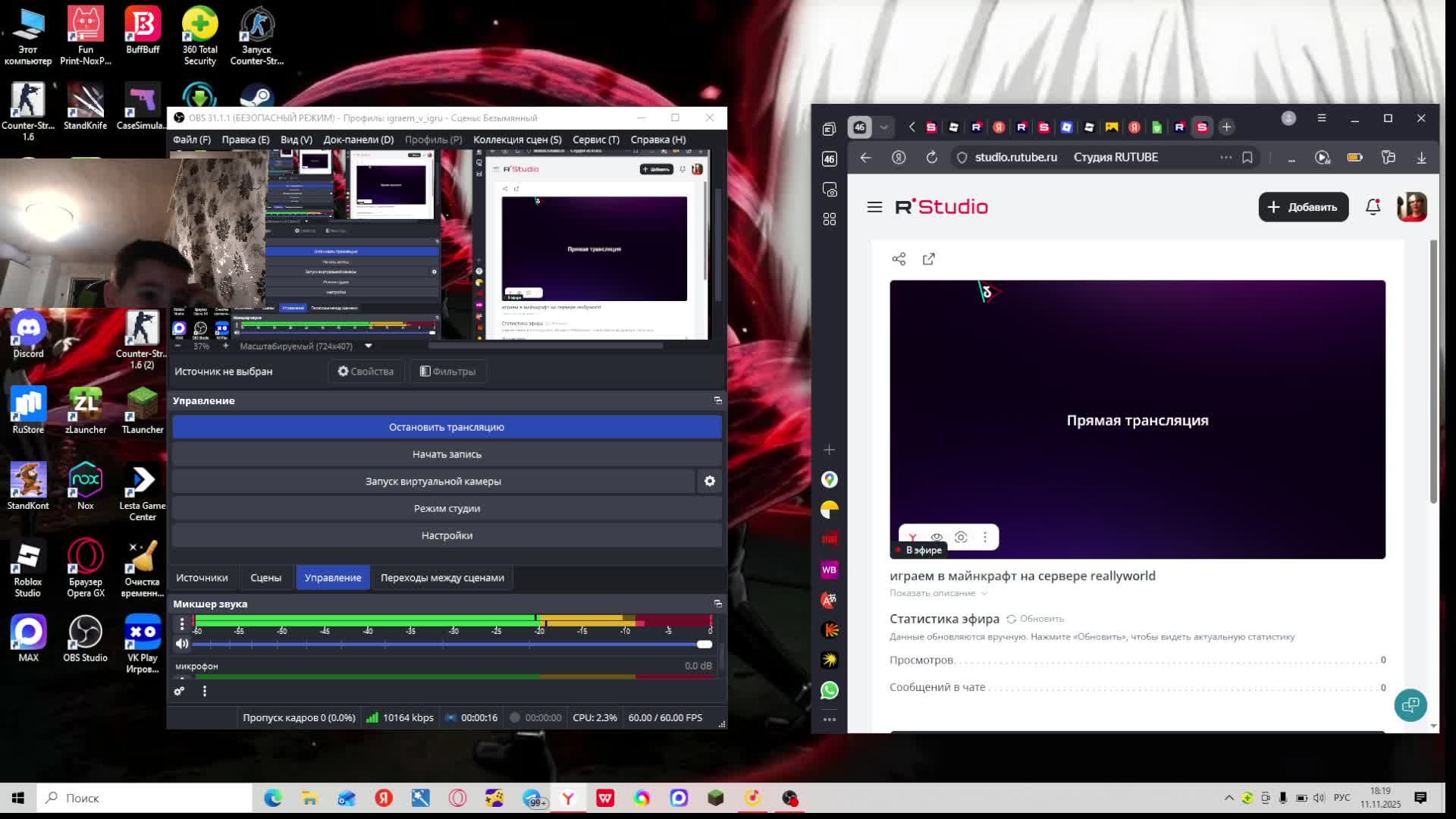Mute the microphone speaker icon in mixer
The width and height of the screenshot is (1456, 819).
pyautogui.click(x=182, y=644)
